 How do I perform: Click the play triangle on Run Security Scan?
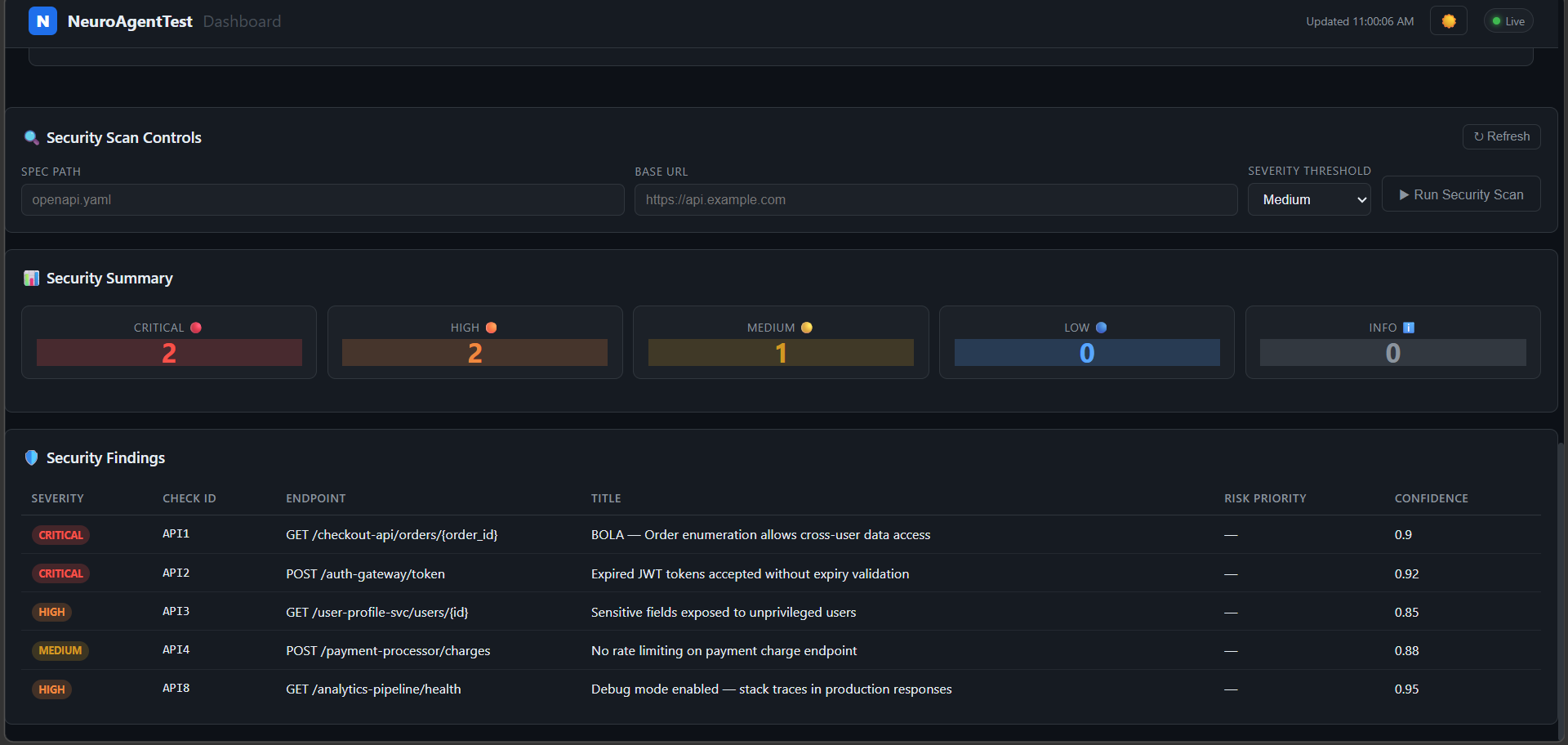[x=1404, y=194]
